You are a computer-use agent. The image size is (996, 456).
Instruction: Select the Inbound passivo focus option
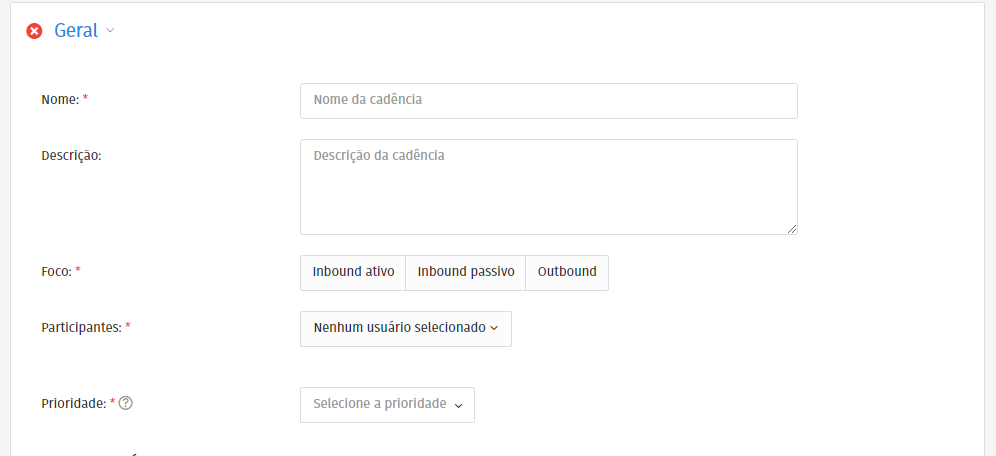point(465,272)
